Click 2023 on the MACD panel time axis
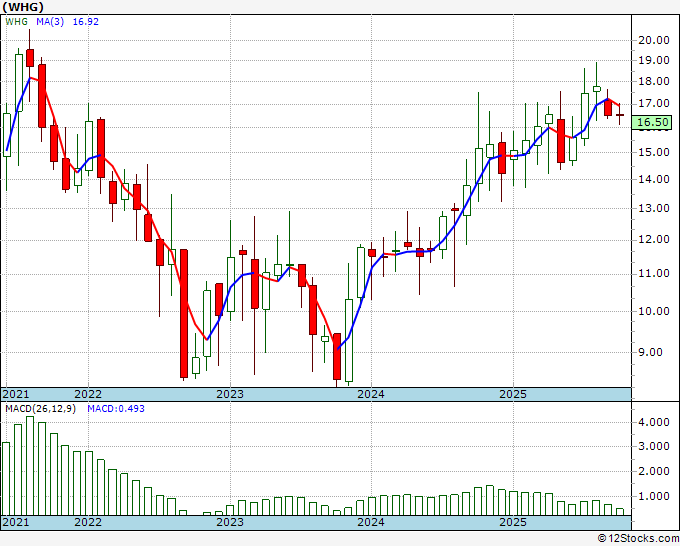Image resolution: width=680 pixels, height=546 pixels. 230,522
